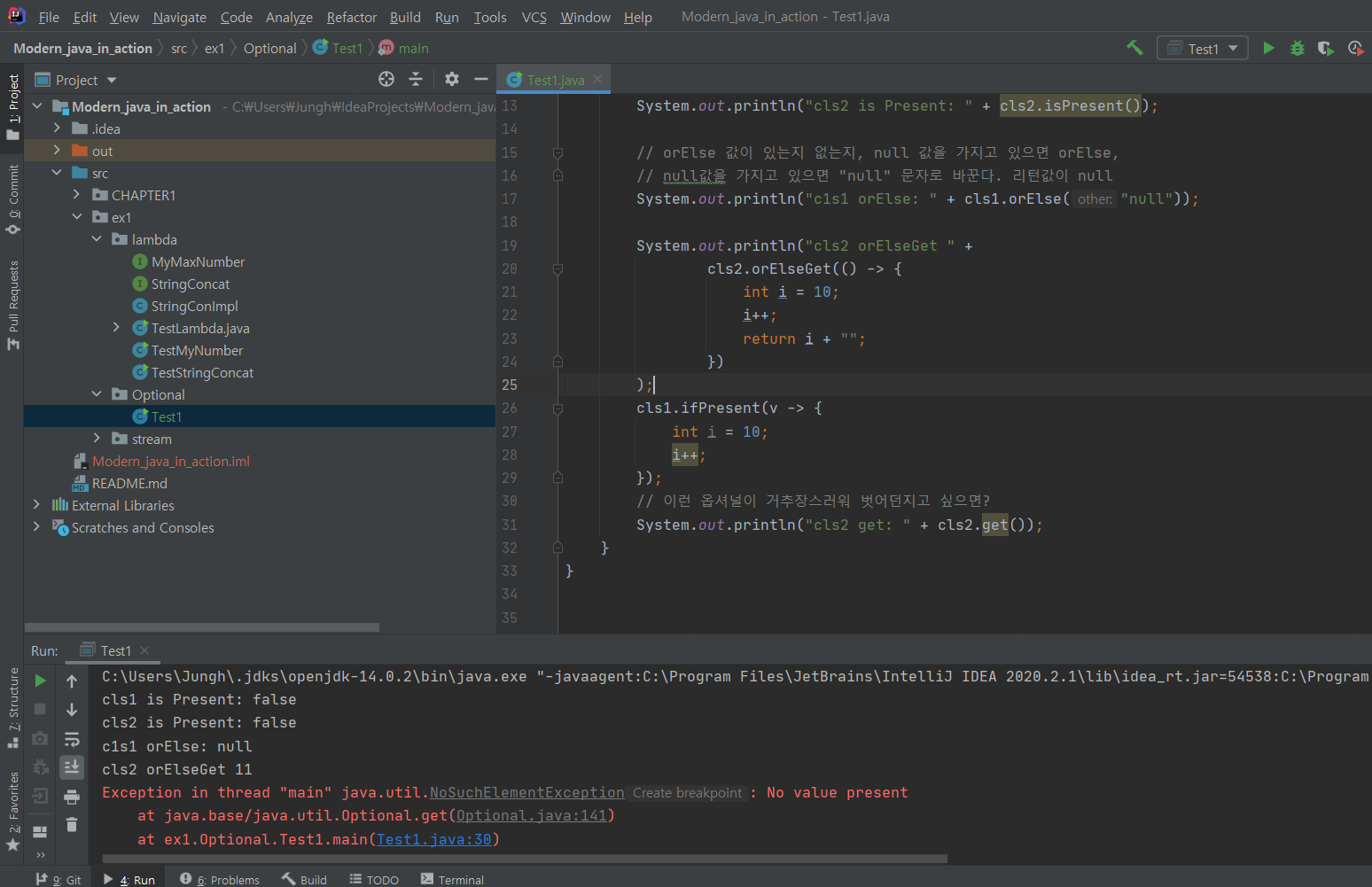Click the exit run icon
This screenshot has height=887, width=1372.
40,796
